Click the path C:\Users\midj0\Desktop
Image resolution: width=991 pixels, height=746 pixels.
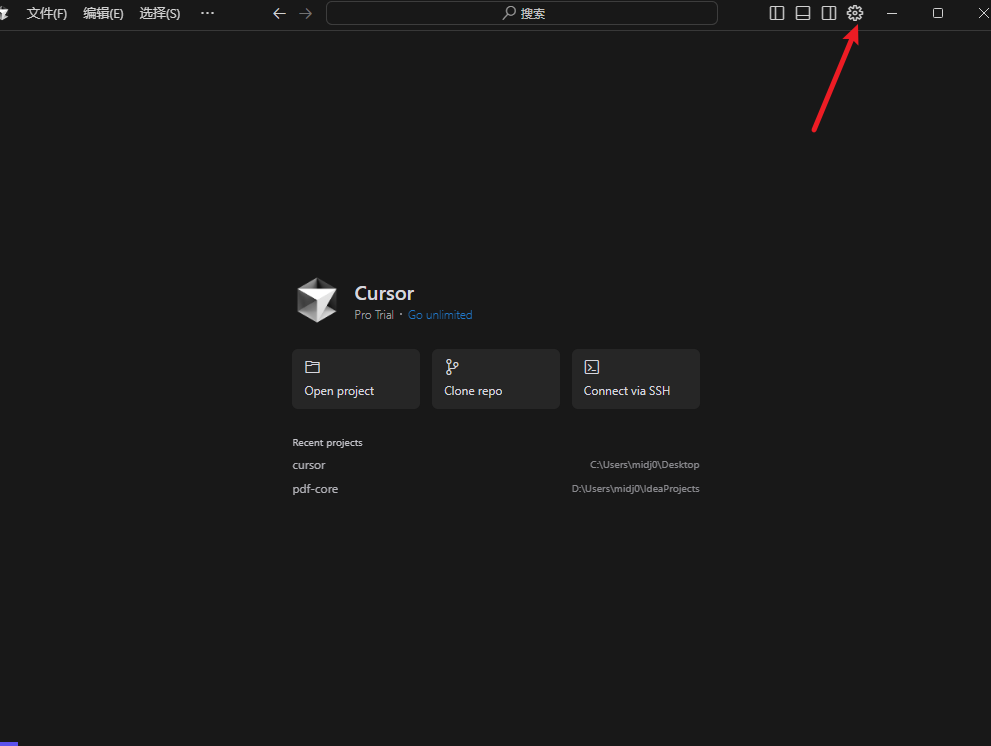pos(645,465)
